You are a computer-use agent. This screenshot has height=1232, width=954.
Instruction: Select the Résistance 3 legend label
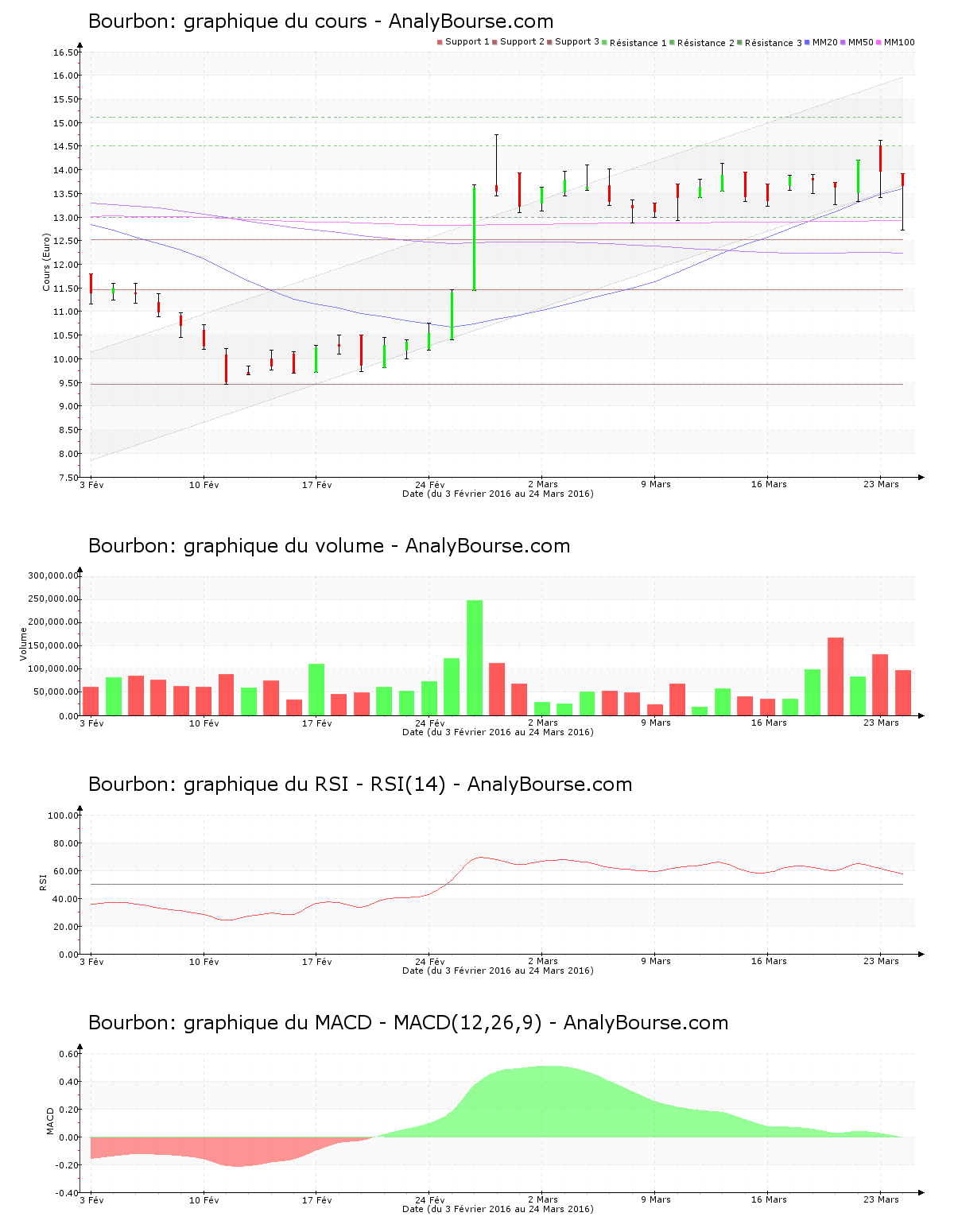tap(774, 43)
